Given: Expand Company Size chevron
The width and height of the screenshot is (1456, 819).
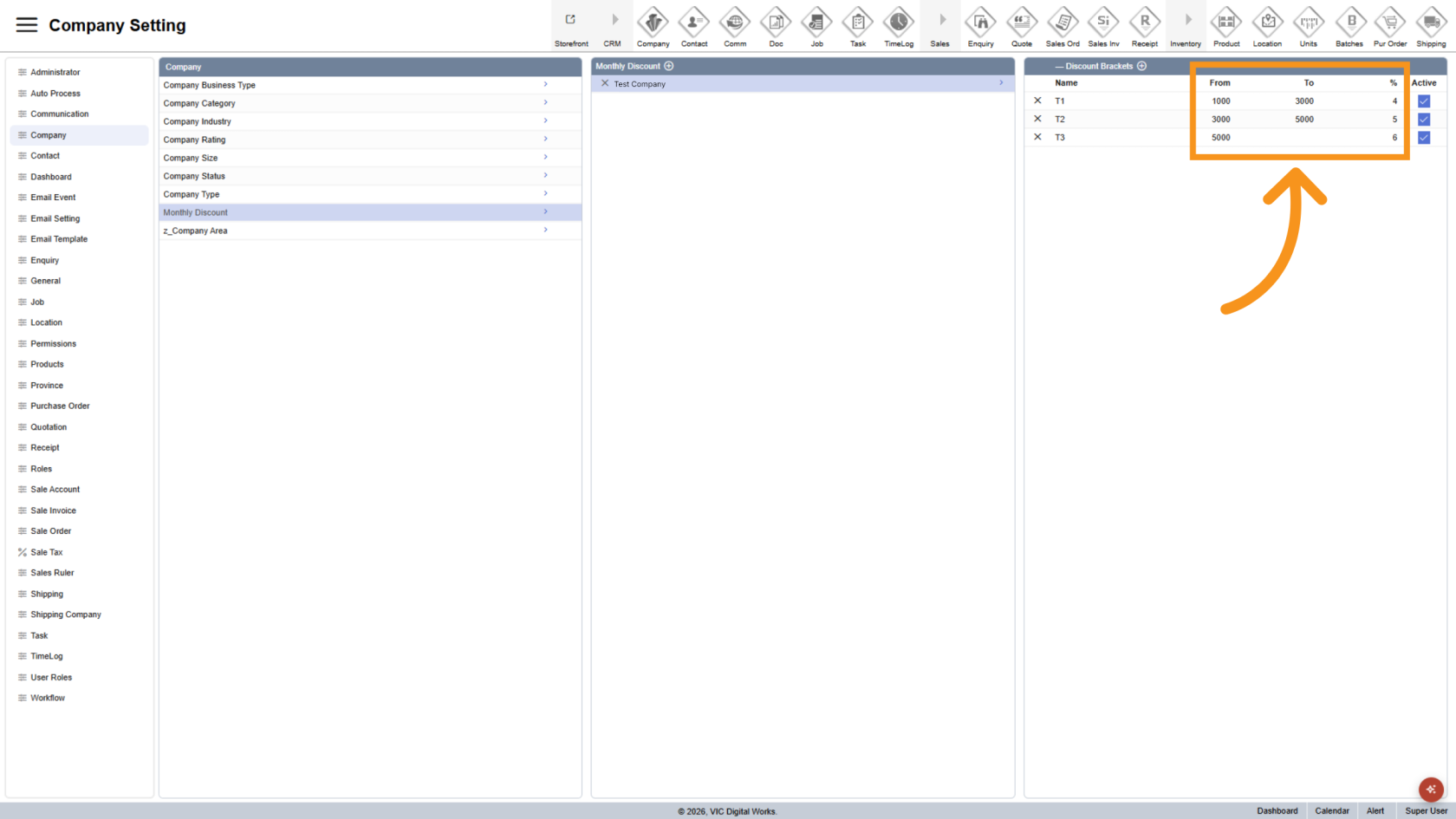Looking at the screenshot, I should (545, 157).
